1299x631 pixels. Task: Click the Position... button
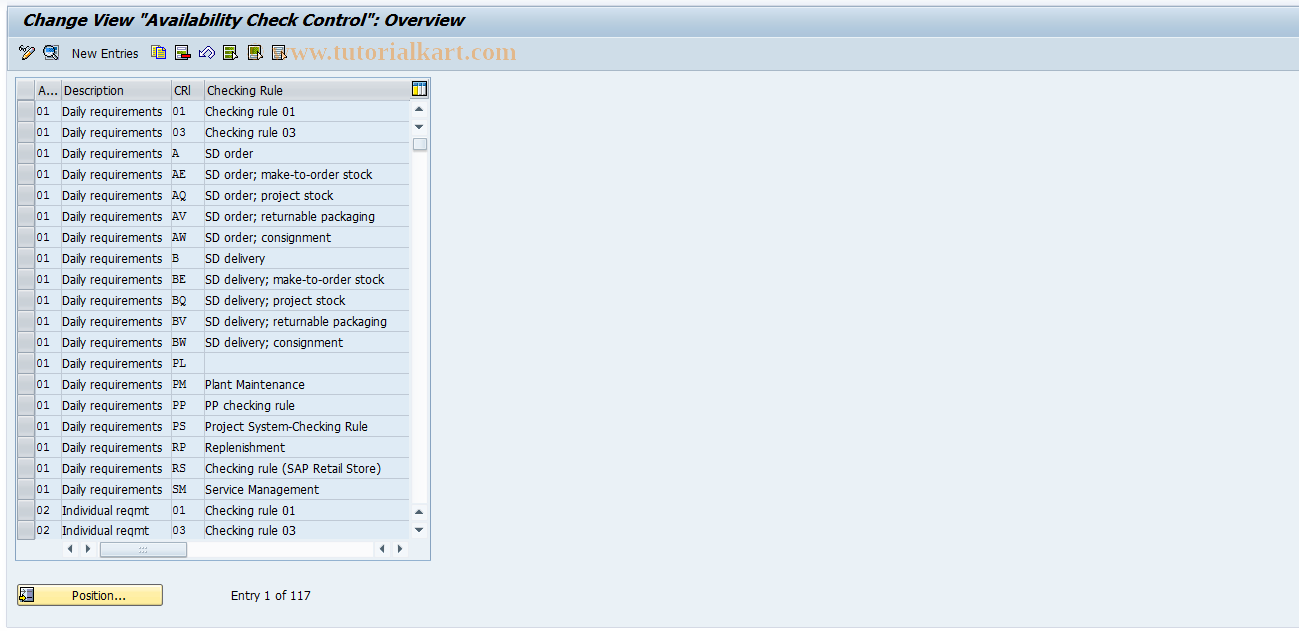(x=90, y=595)
